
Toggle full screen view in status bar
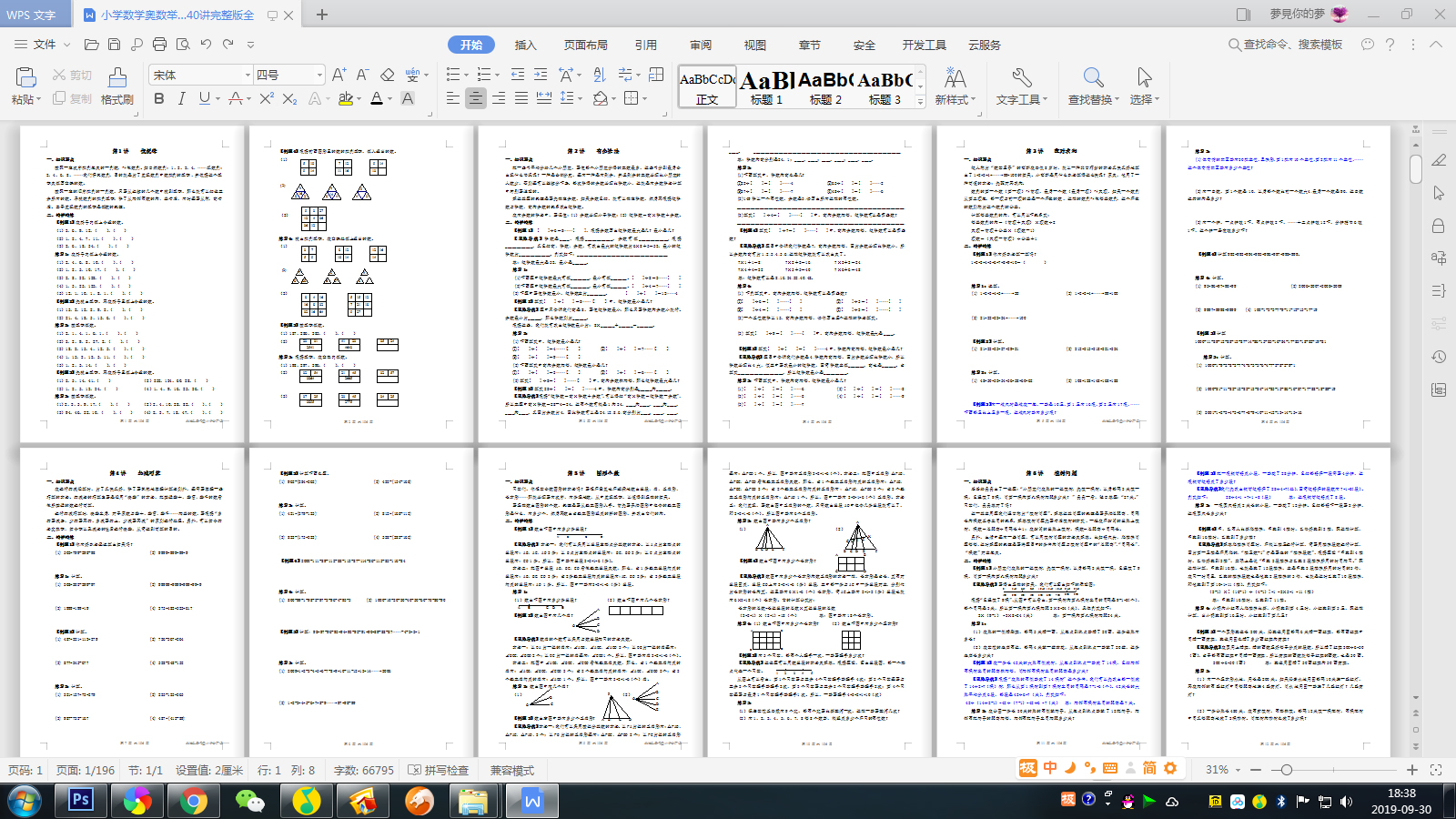1436,770
